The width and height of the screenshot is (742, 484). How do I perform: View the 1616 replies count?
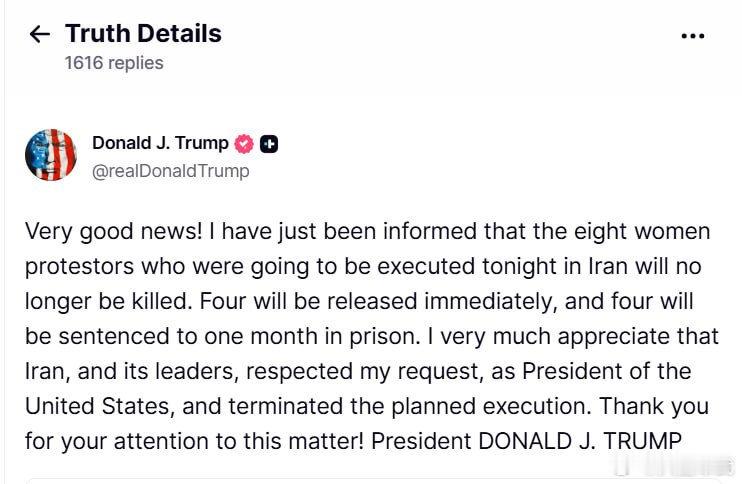coord(113,63)
